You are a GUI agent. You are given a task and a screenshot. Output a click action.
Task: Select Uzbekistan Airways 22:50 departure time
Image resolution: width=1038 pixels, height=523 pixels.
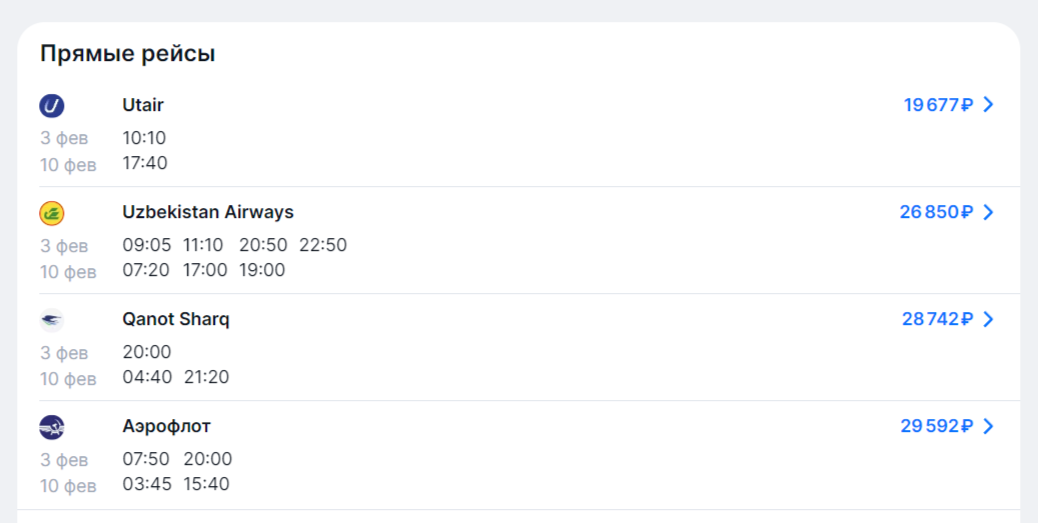point(323,245)
